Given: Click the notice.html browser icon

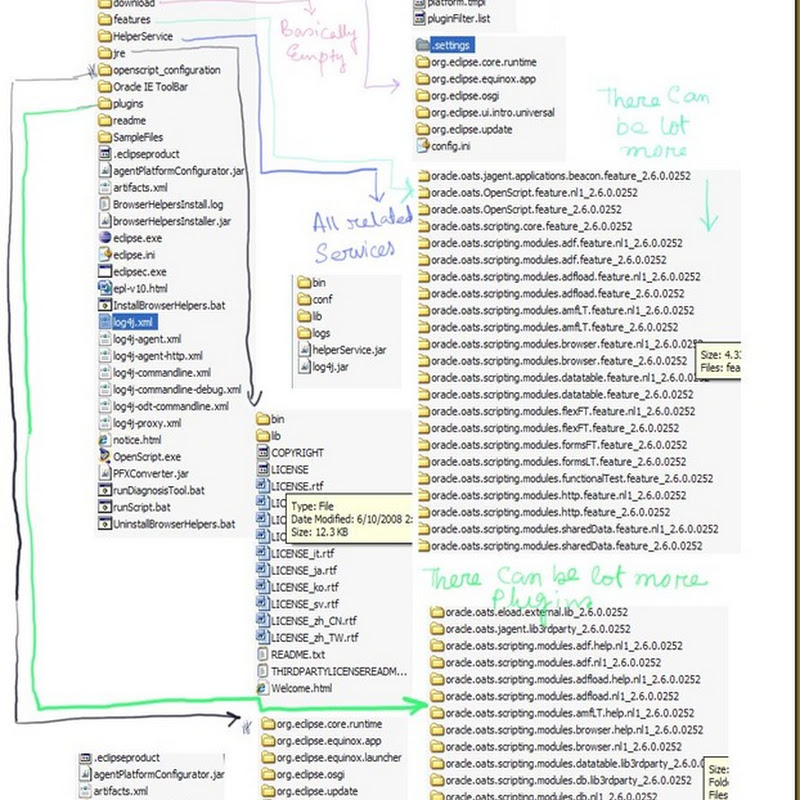Looking at the screenshot, I should point(105,439).
